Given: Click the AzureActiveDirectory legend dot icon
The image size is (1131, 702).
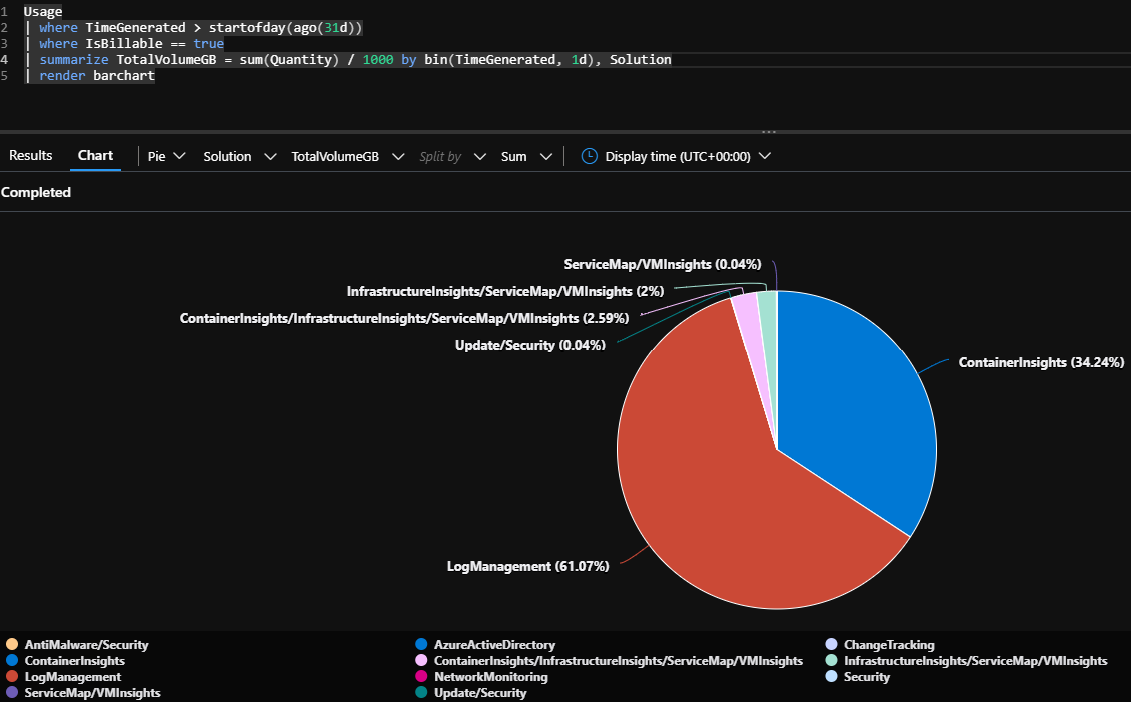Looking at the screenshot, I should 422,644.
